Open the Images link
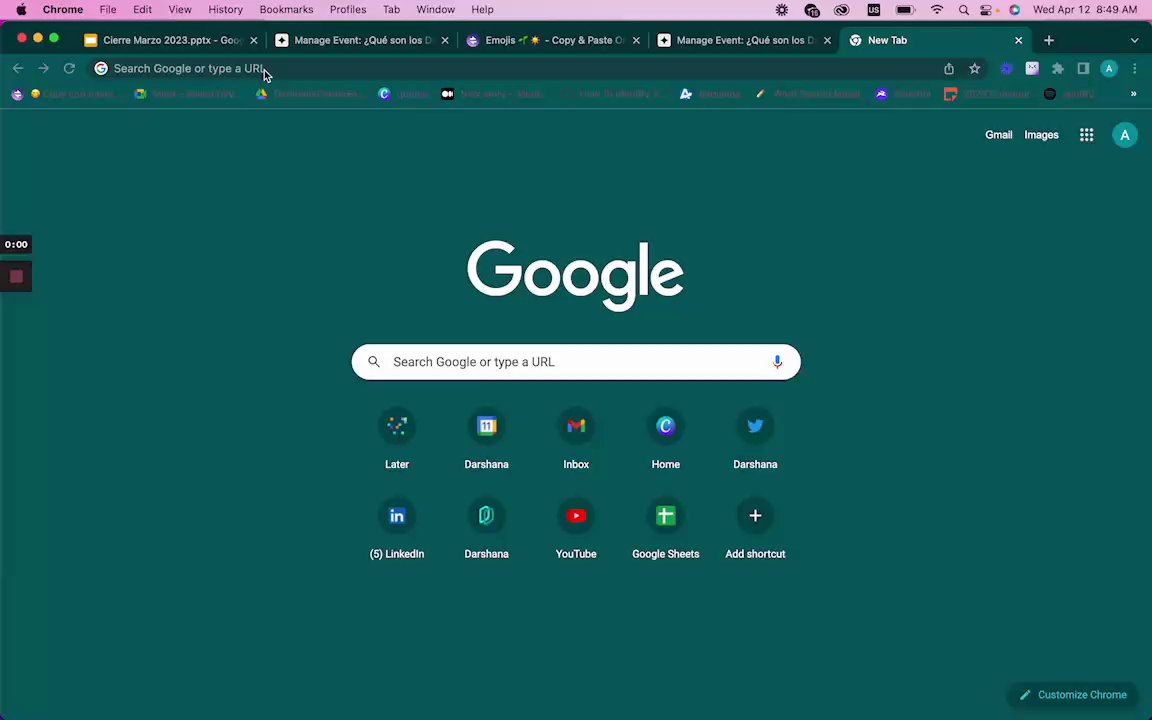Image resolution: width=1152 pixels, height=720 pixels. coord(1041,135)
